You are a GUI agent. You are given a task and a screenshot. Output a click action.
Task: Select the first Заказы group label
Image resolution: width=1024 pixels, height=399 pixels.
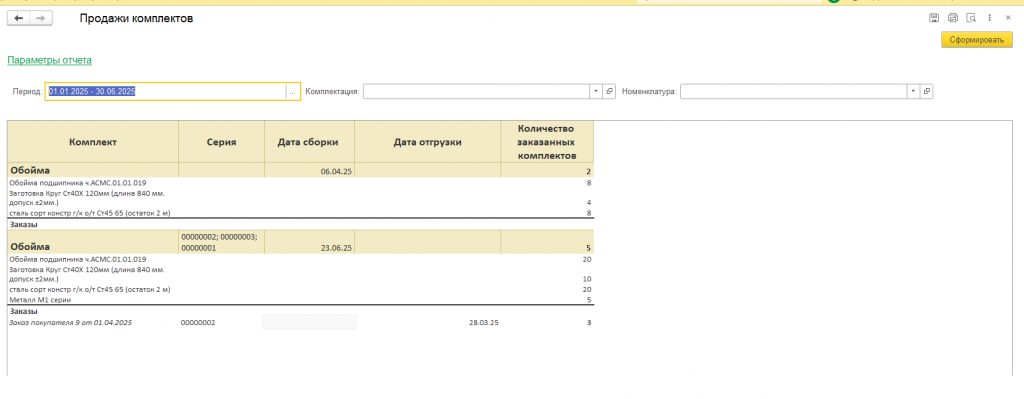pos(23,224)
